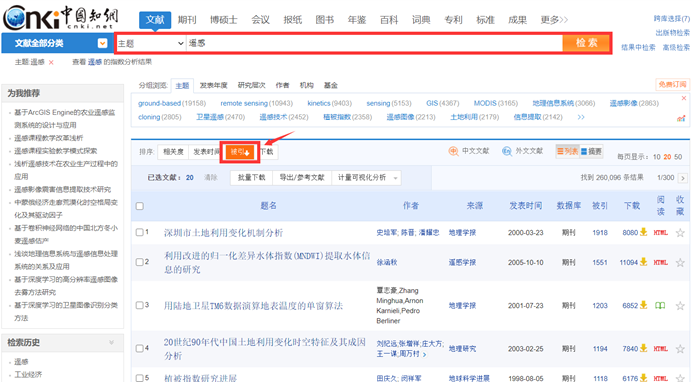This screenshot has height=382, width=692.
Task: Expand more keyword groups with >> arrow
Action: 581,117
